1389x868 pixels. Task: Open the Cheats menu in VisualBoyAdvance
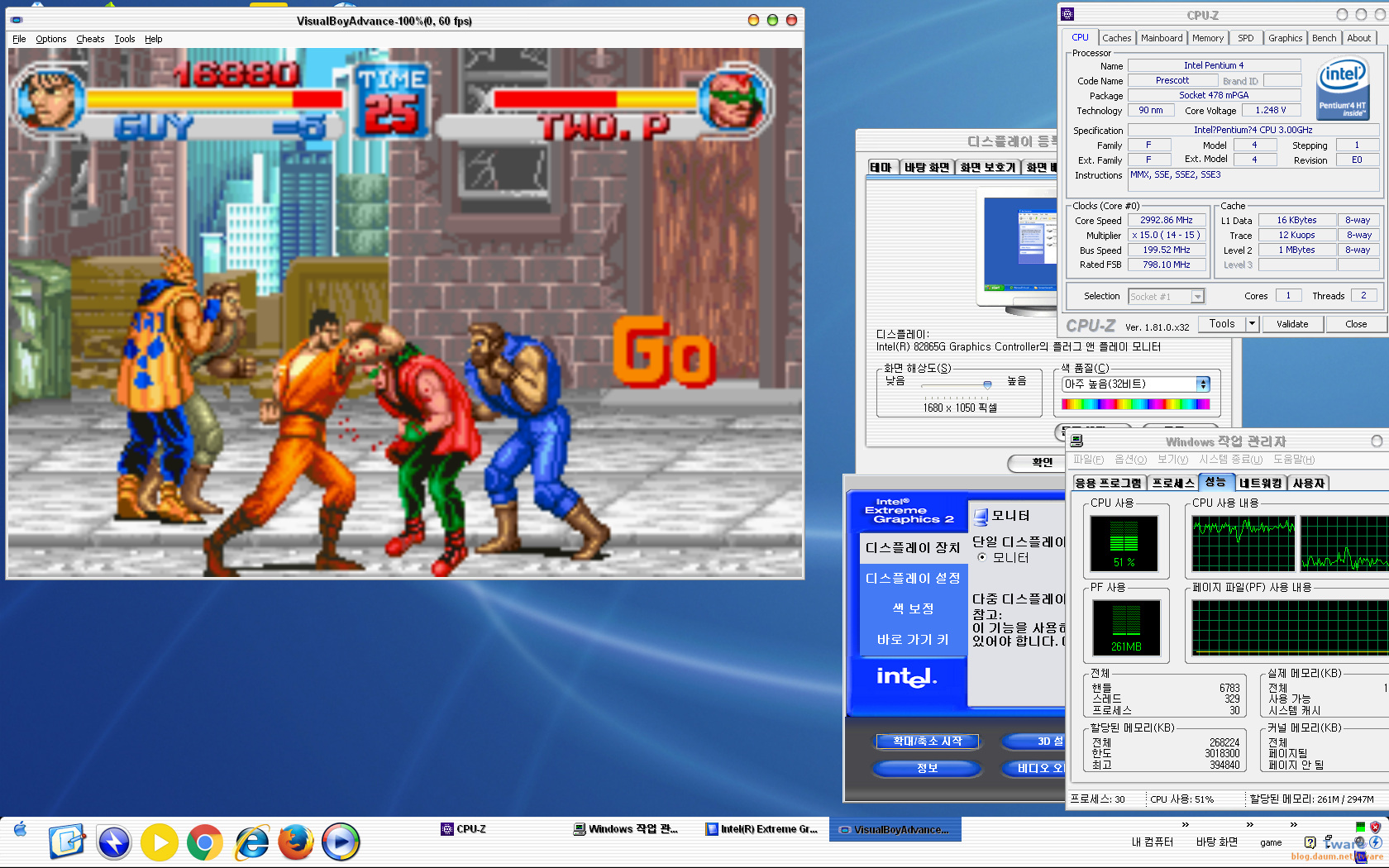point(90,39)
